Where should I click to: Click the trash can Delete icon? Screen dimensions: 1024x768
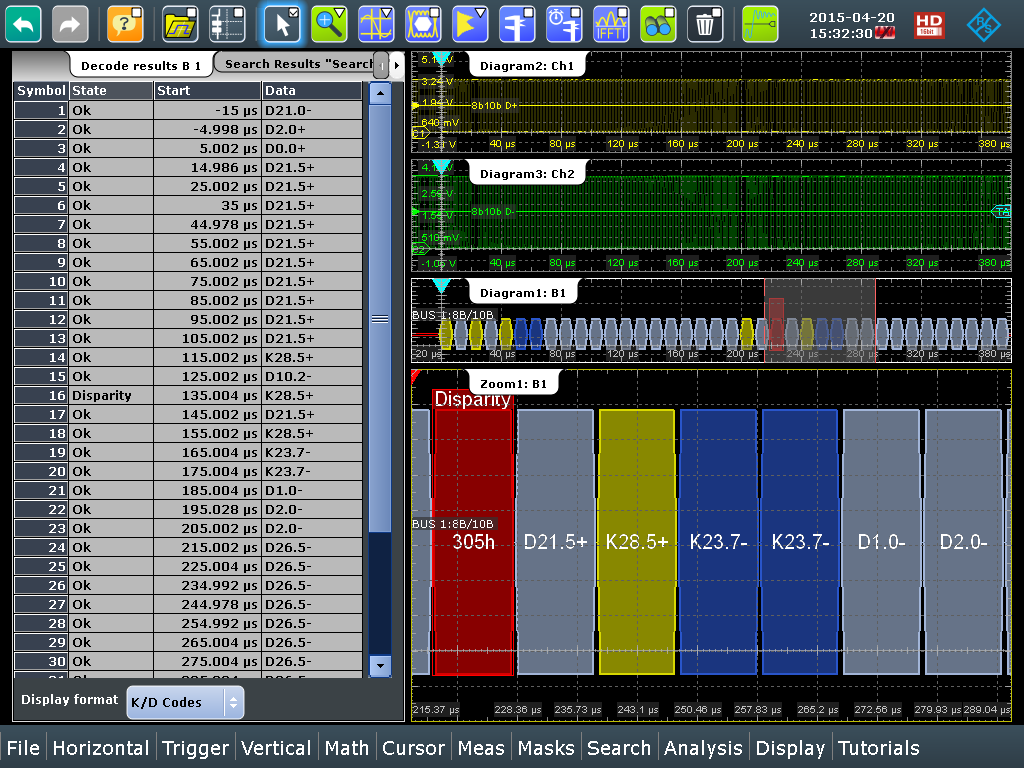coord(706,24)
